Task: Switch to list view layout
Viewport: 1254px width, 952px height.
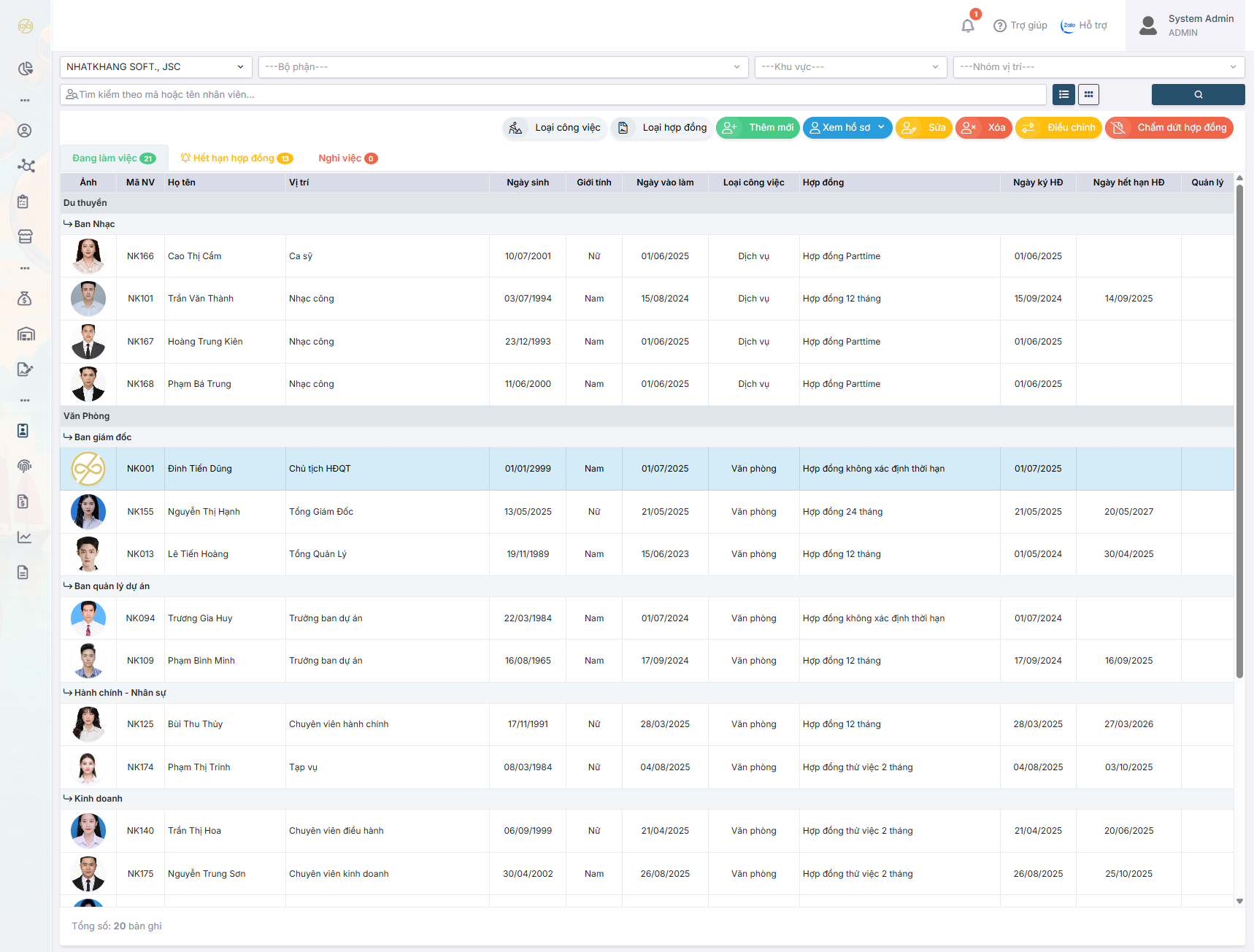Action: [1063, 94]
